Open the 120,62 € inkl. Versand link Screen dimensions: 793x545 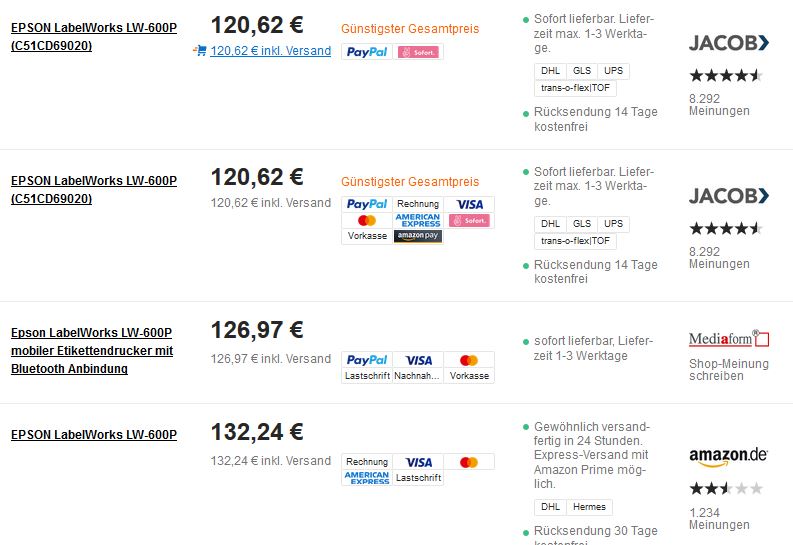(x=271, y=51)
